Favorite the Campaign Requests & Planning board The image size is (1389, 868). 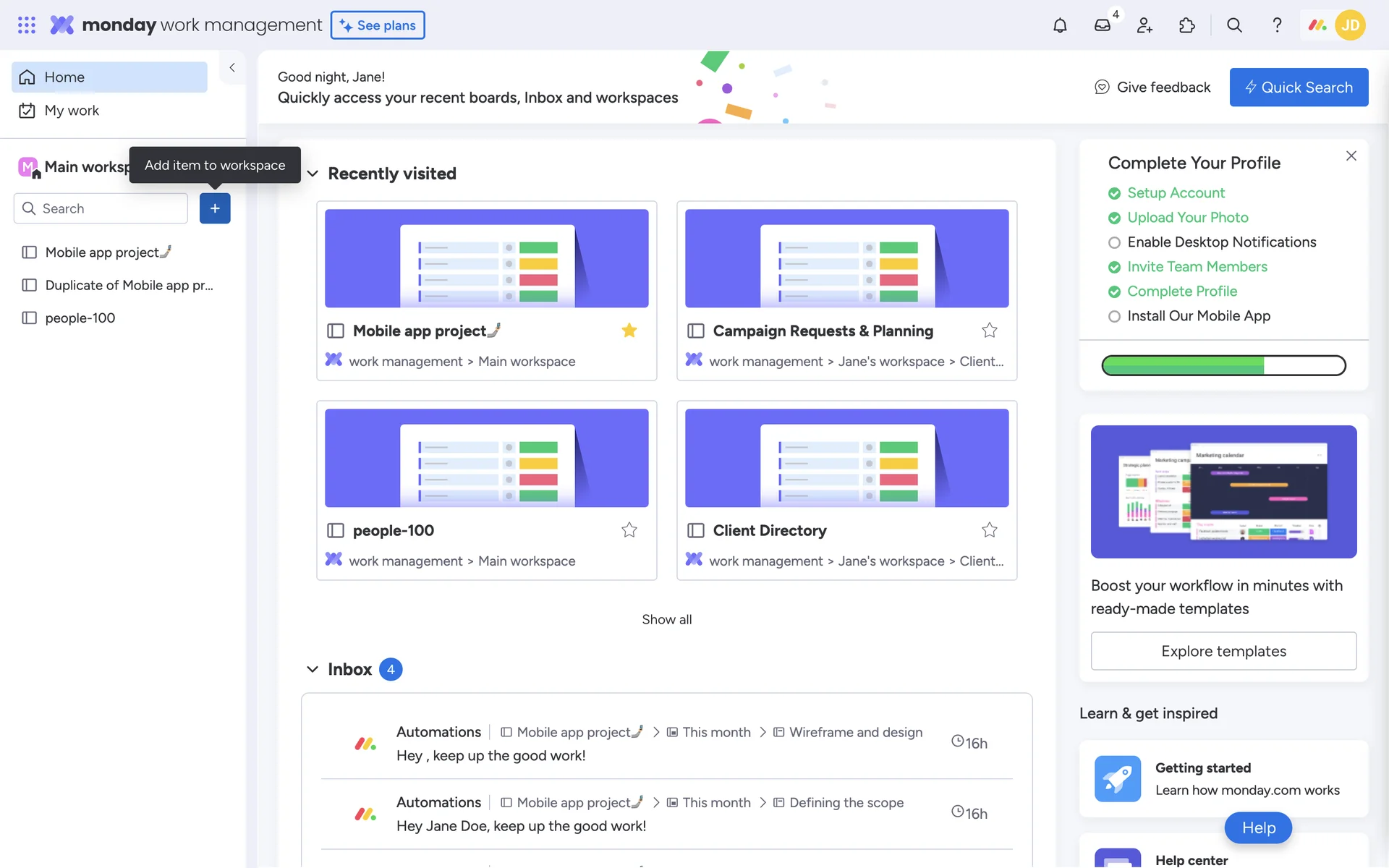coord(989,331)
